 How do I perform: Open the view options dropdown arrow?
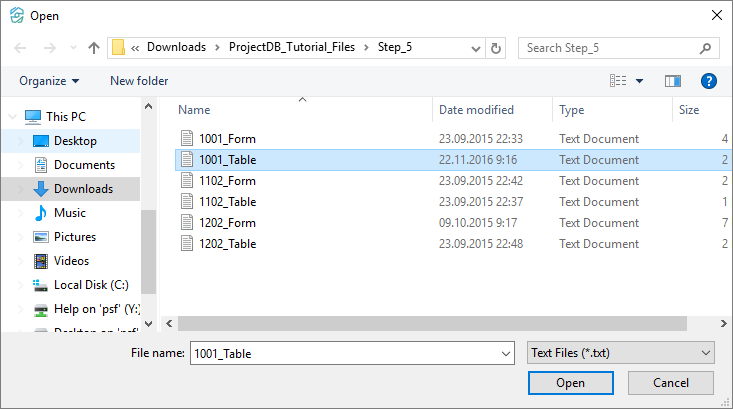tap(640, 81)
